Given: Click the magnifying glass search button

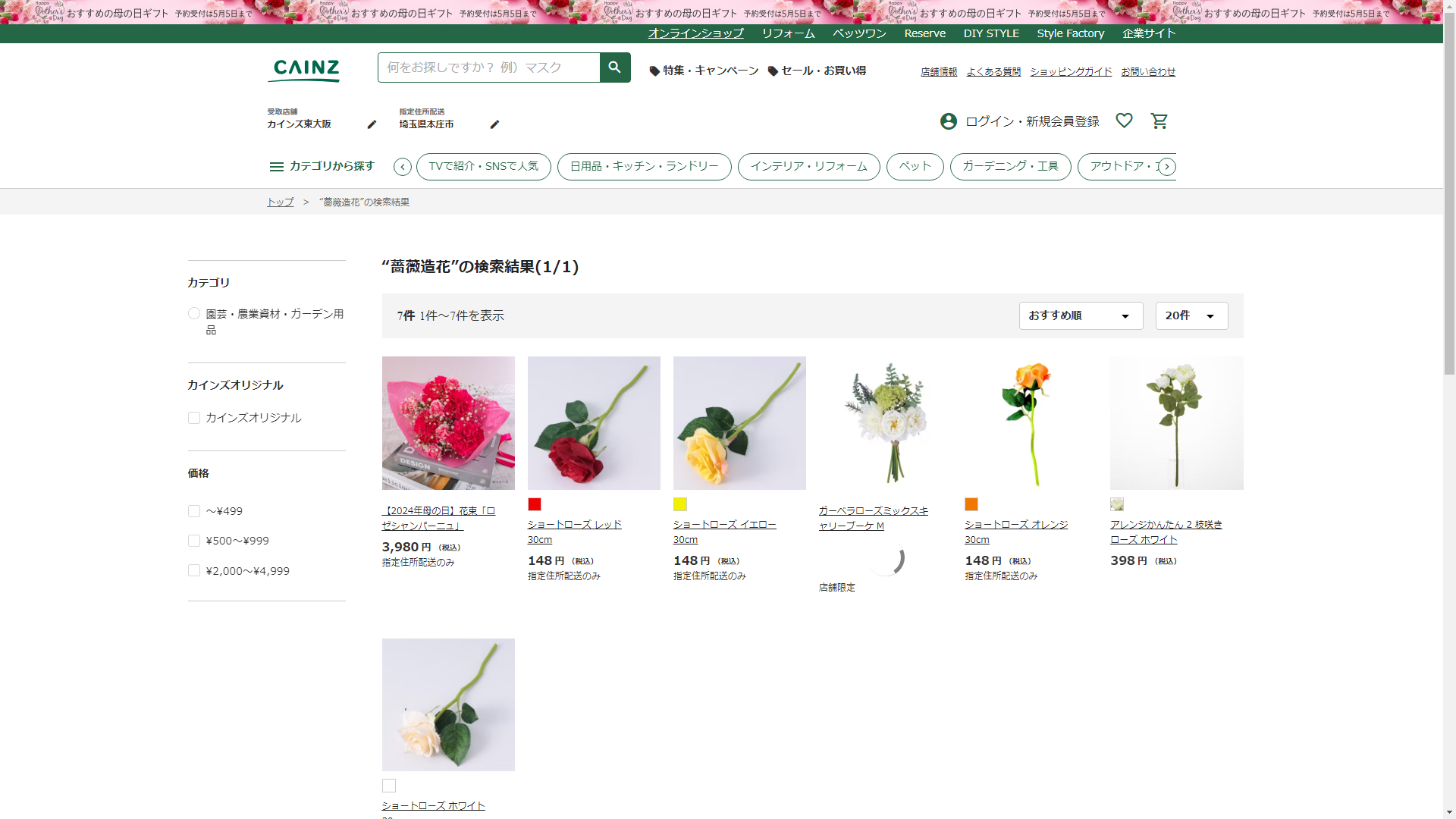Looking at the screenshot, I should (x=614, y=67).
